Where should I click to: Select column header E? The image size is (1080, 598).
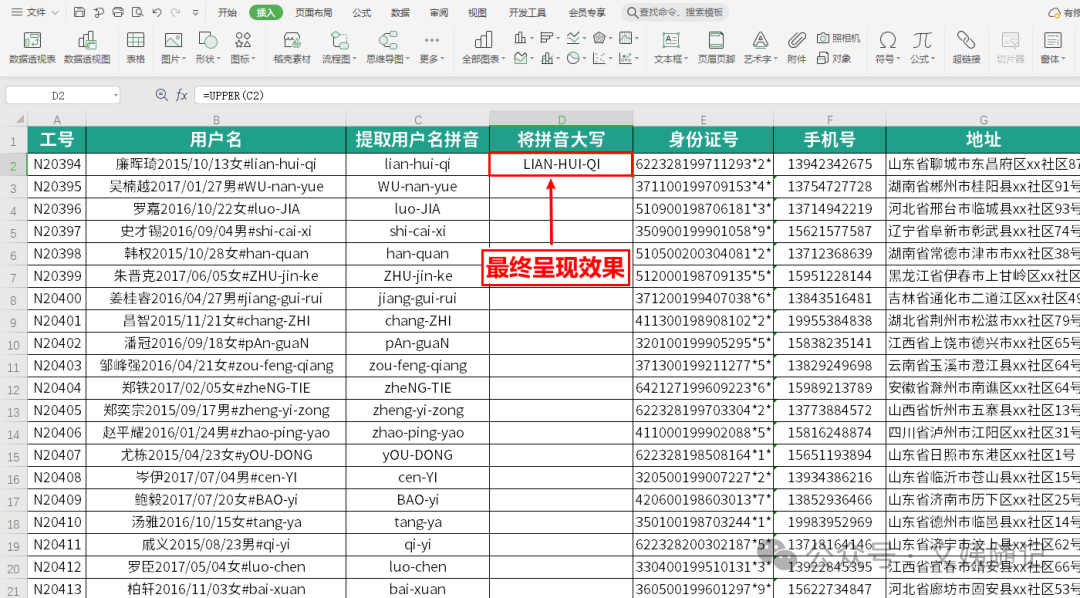(703, 119)
